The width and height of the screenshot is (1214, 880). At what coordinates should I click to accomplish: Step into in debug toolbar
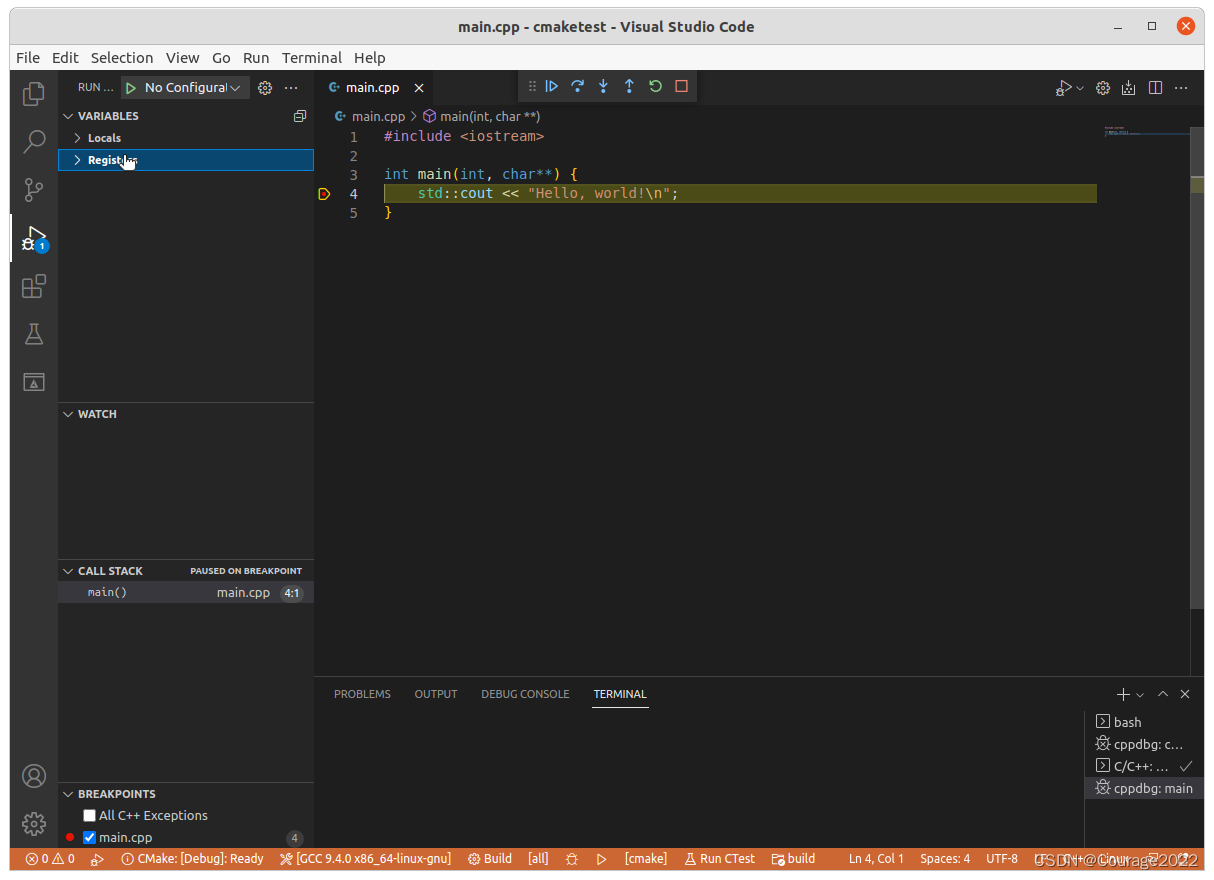click(603, 86)
